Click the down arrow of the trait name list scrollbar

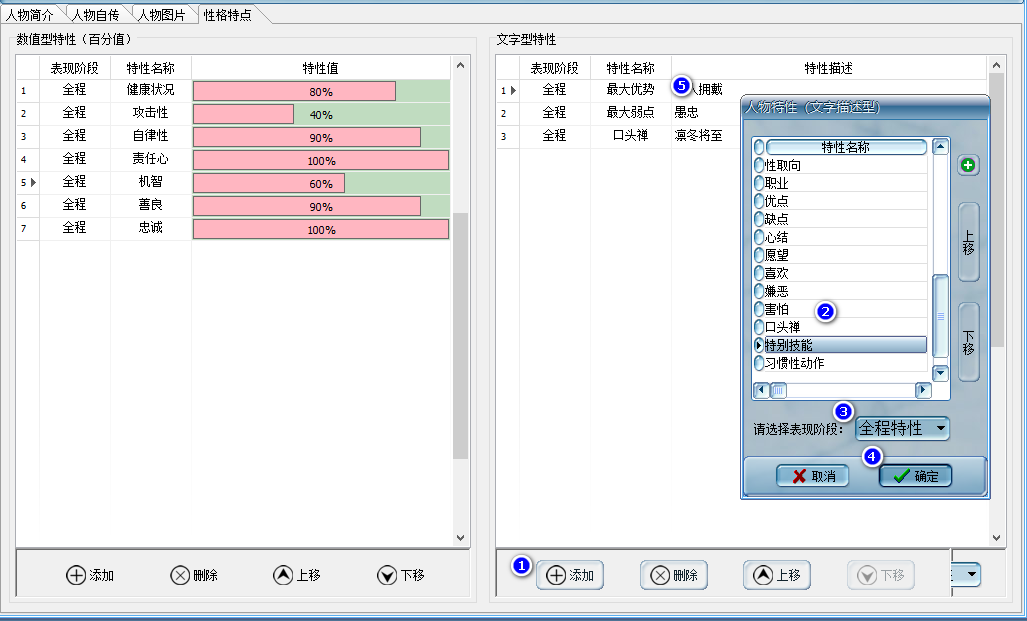point(940,373)
